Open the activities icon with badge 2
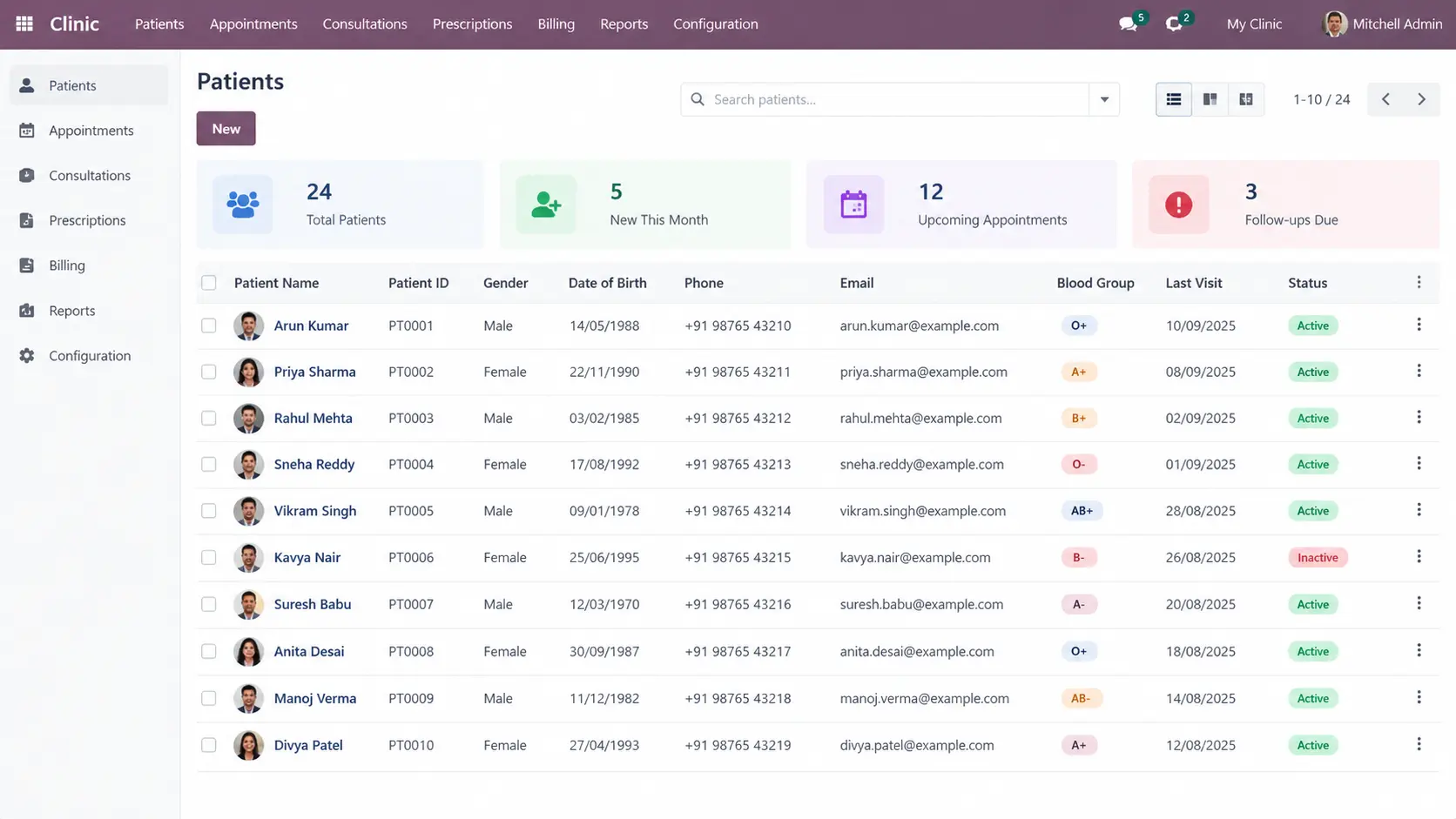This screenshot has width=1456, height=819. tap(1175, 23)
